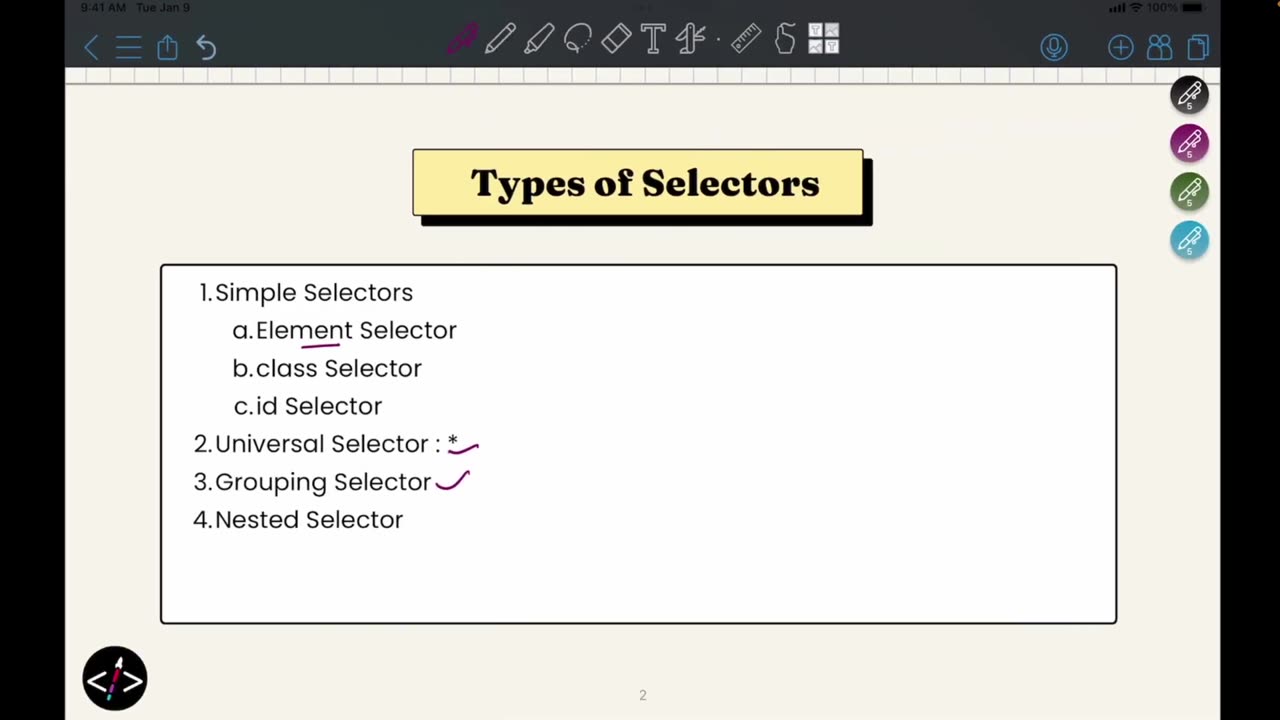Open the multi-tool knife icon
The image size is (1280, 720).
click(x=691, y=40)
